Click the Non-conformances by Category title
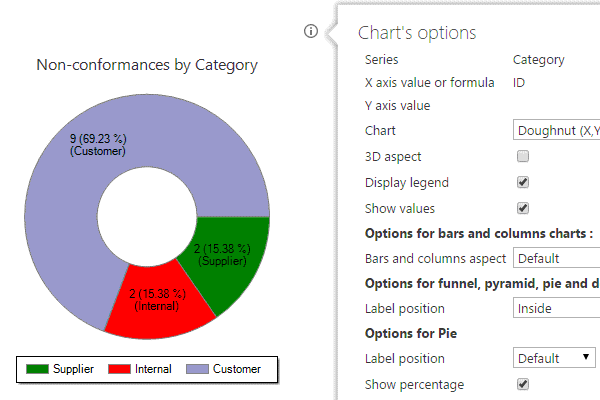Image resolution: width=600 pixels, height=400 pixels. (147, 65)
